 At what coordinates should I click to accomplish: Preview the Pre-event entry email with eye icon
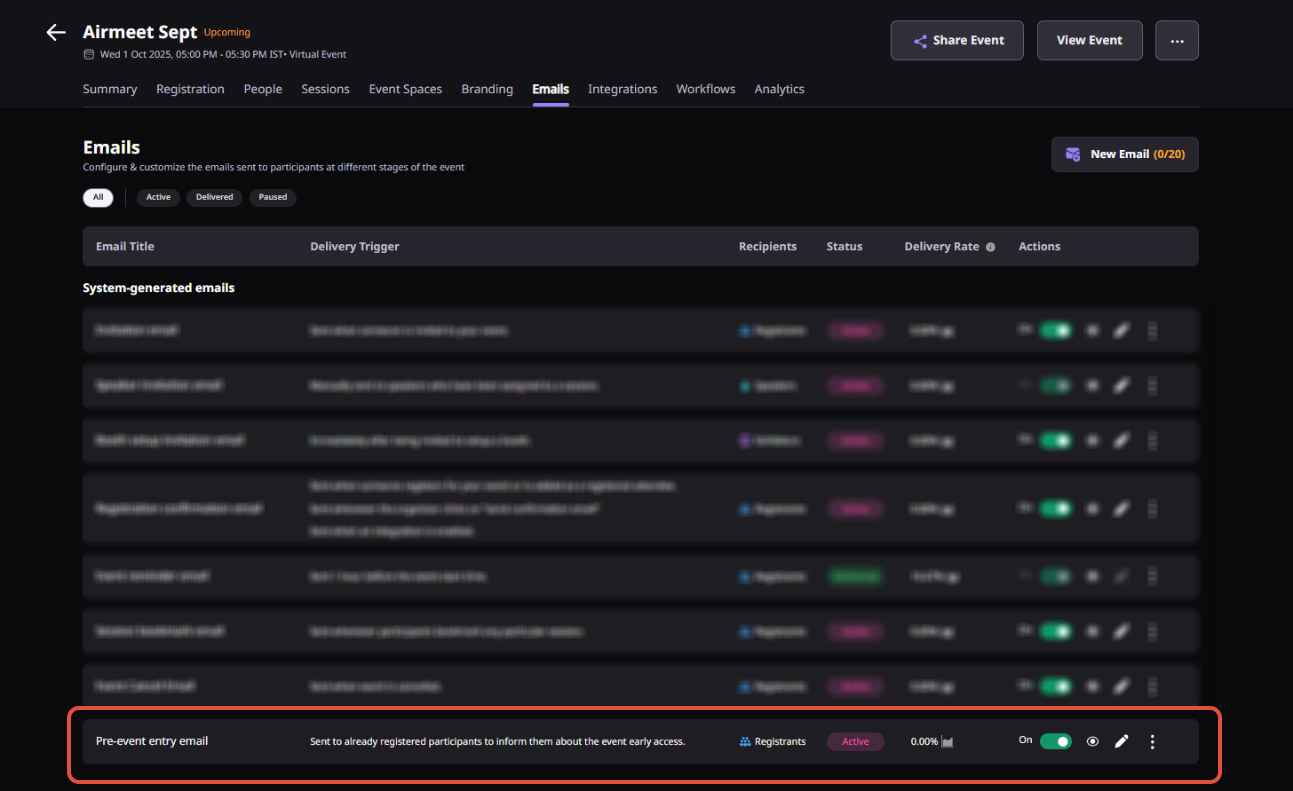1092,742
